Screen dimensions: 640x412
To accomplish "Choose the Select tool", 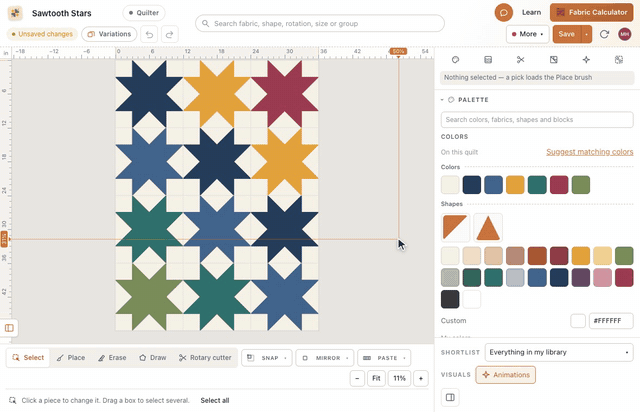I will click(28, 358).
